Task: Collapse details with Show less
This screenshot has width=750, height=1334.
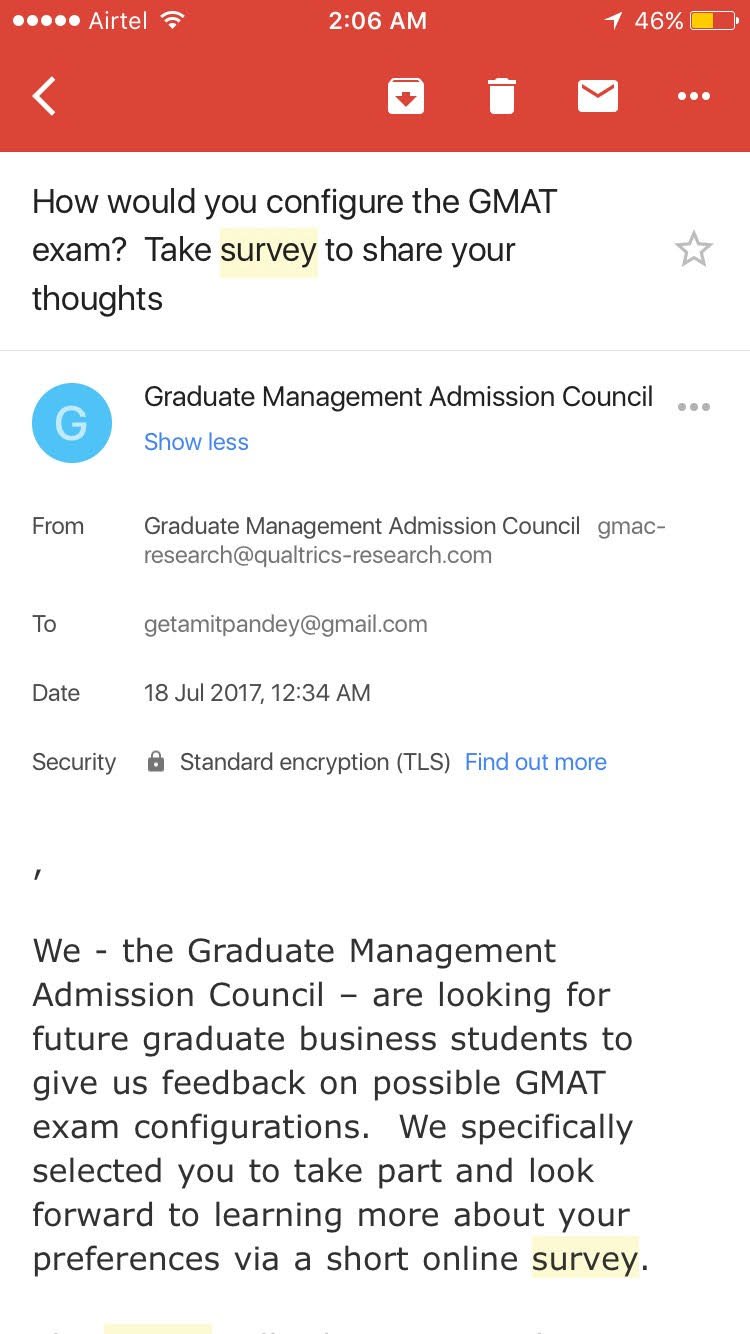Action: point(196,442)
